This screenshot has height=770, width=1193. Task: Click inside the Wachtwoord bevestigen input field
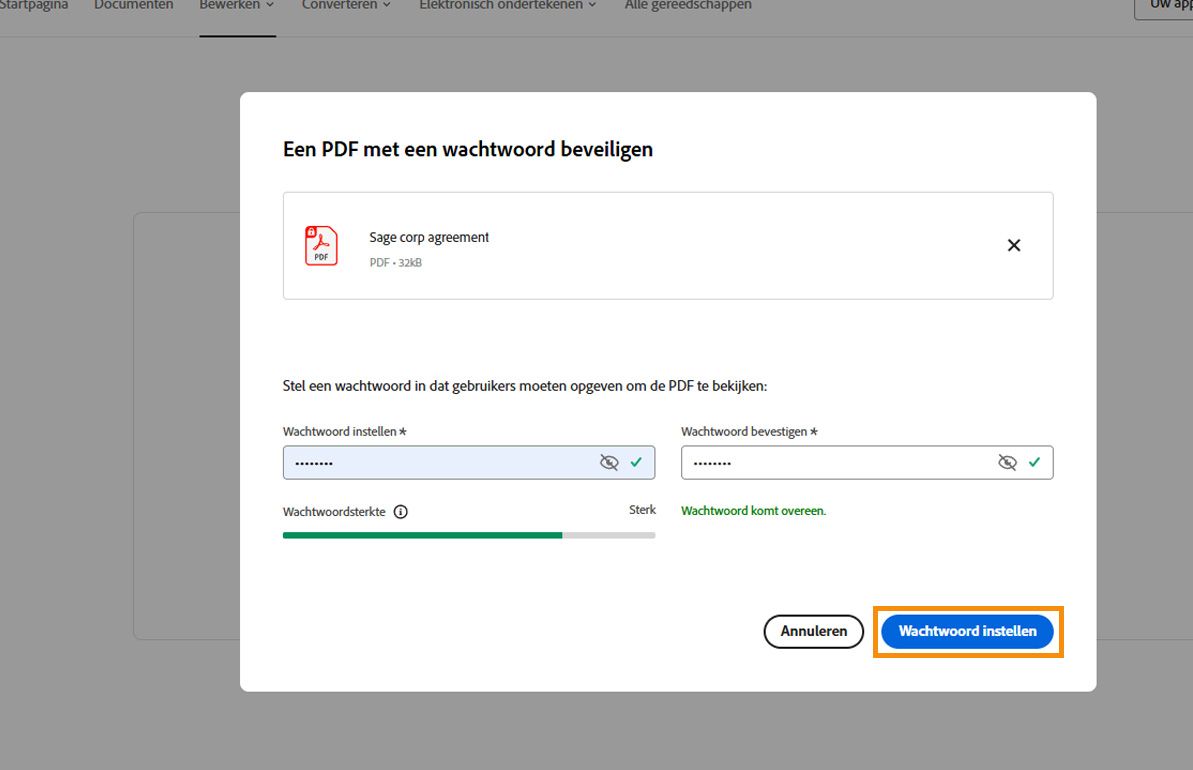[x=830, y=462]
